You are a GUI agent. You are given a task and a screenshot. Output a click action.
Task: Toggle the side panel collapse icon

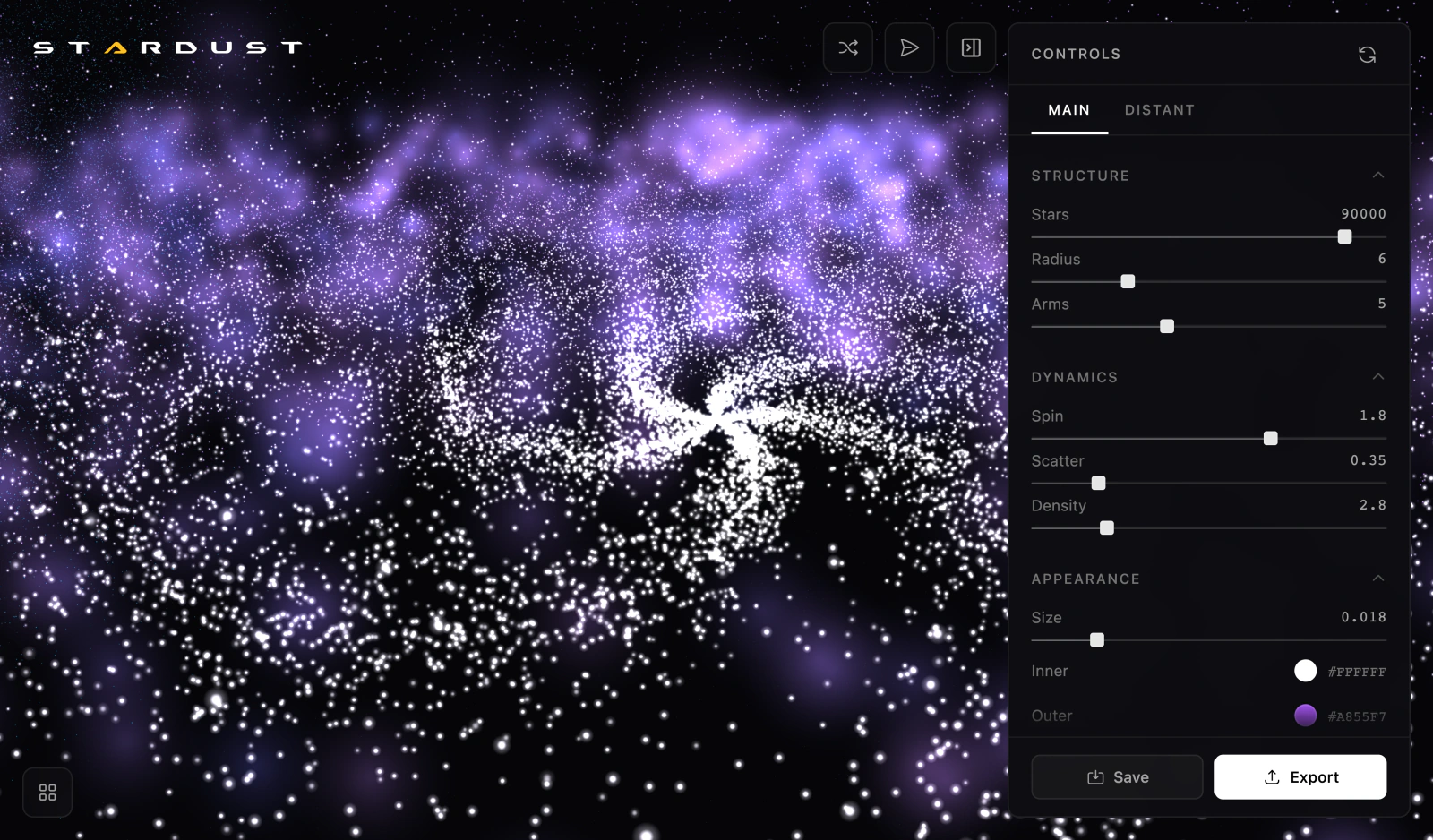click(x=971, y=47)
